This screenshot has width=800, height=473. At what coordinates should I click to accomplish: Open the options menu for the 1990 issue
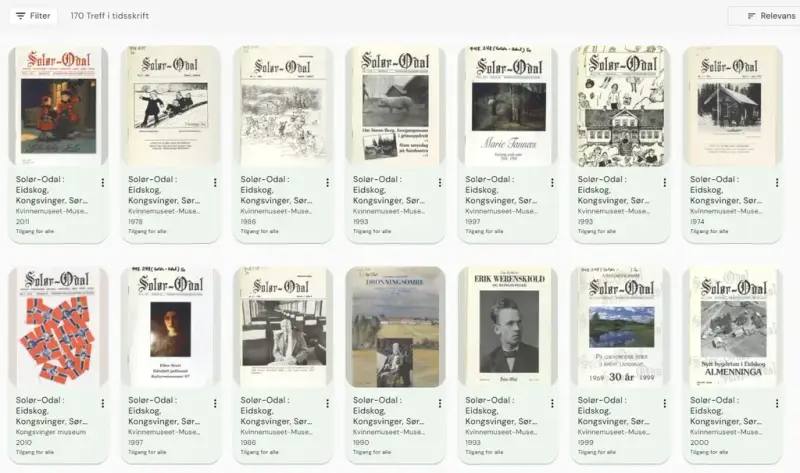pyautogui.click(x=439, y=404)
